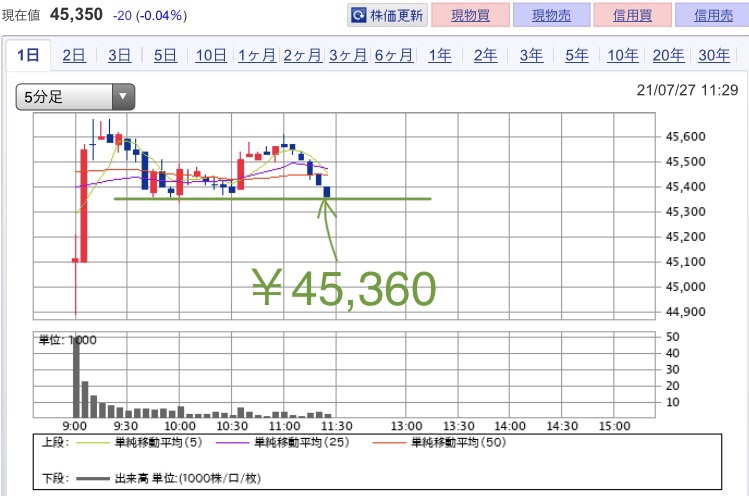This screenshot has height=496, width=749.
Task: Open the 3年 chart period
Action: pyautogui.click(x=531, y=55)
